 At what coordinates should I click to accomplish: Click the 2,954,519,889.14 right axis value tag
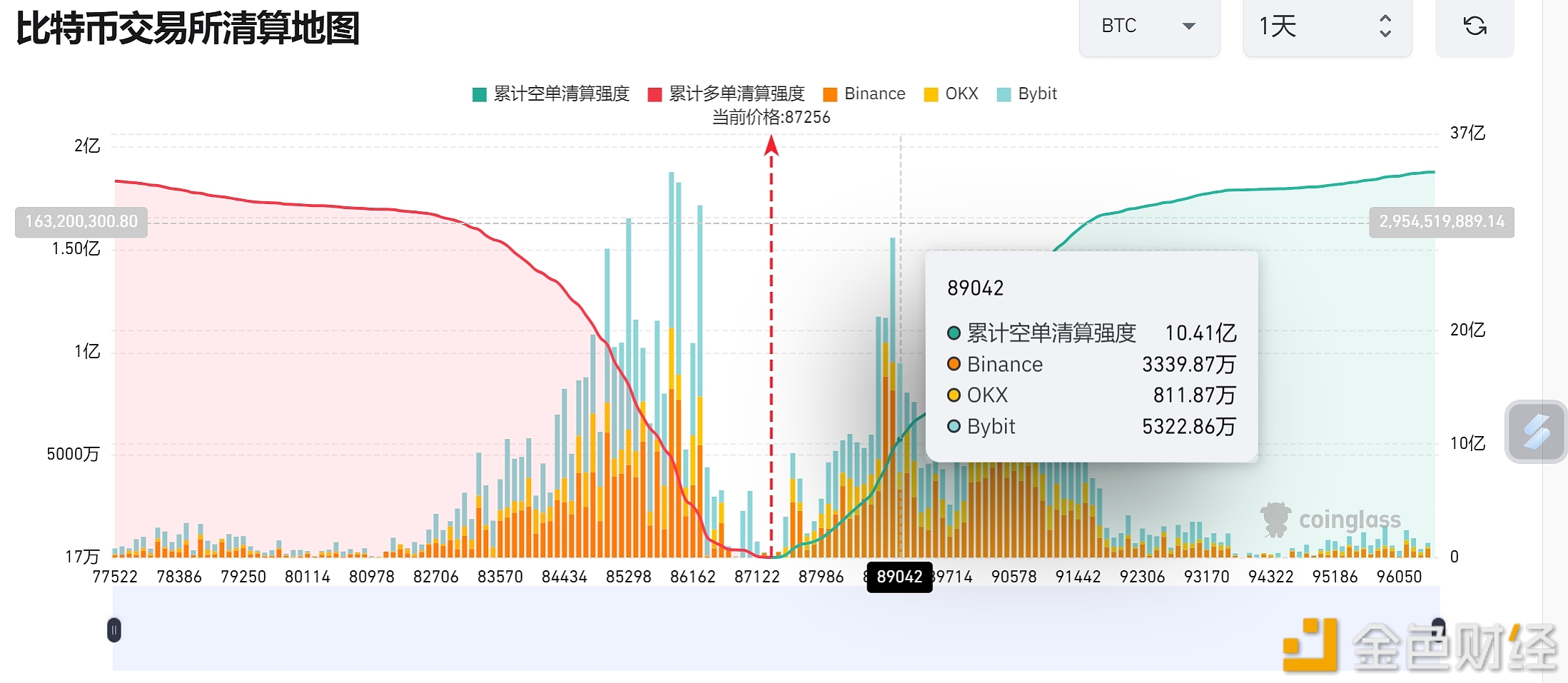click(x=1442, y=222)
